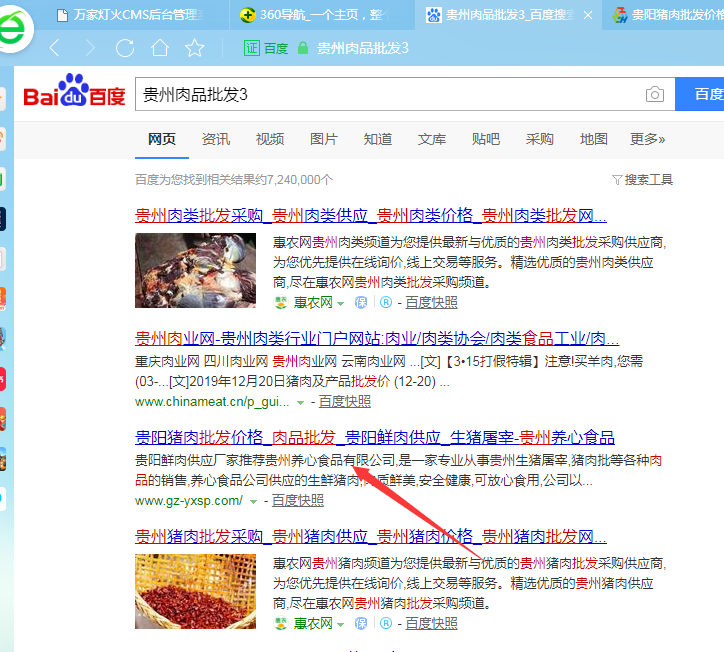Click the blue 百度一下 search button

tap(700, 94)
